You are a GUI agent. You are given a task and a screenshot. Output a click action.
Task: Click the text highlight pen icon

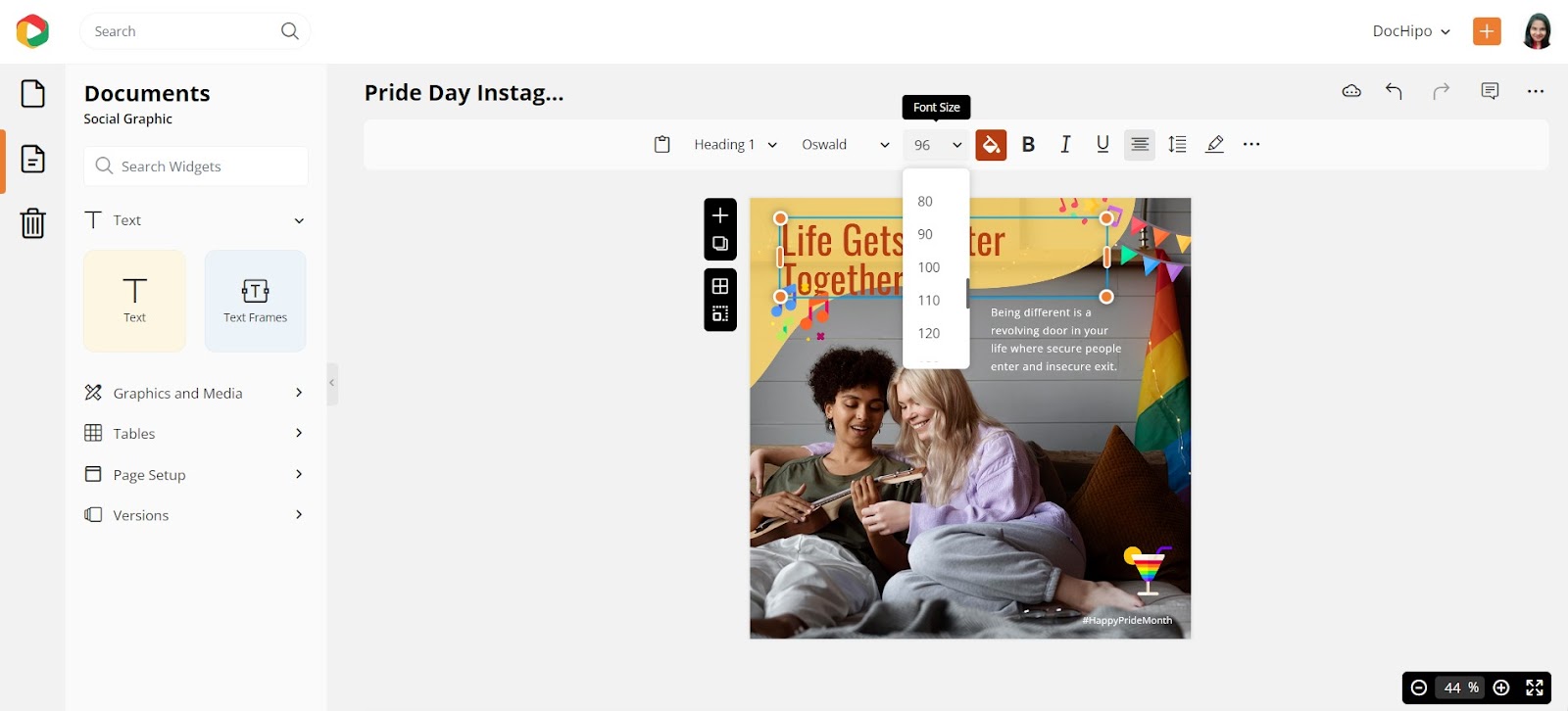(1215, 145)
